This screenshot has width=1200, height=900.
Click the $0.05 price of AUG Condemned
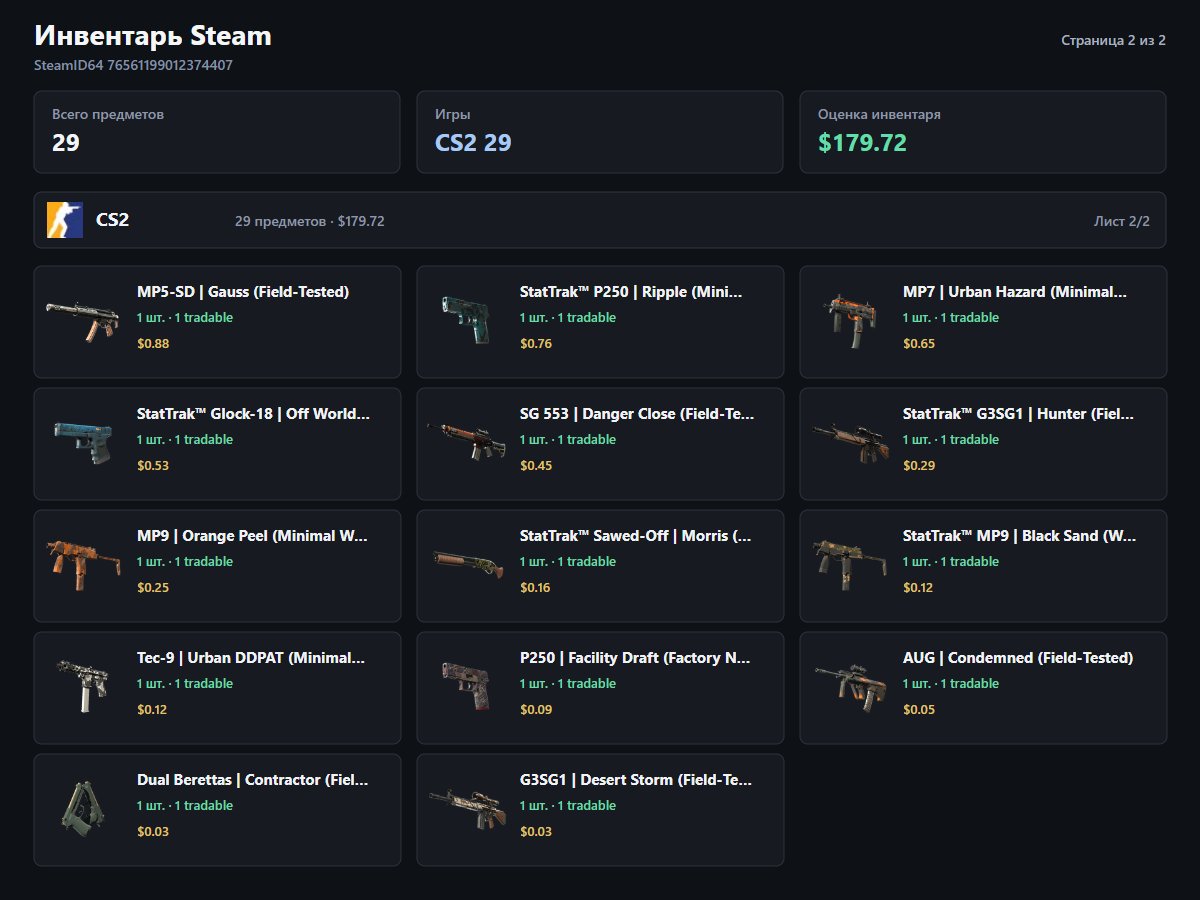pyautogui.click(x=919, y=710)
